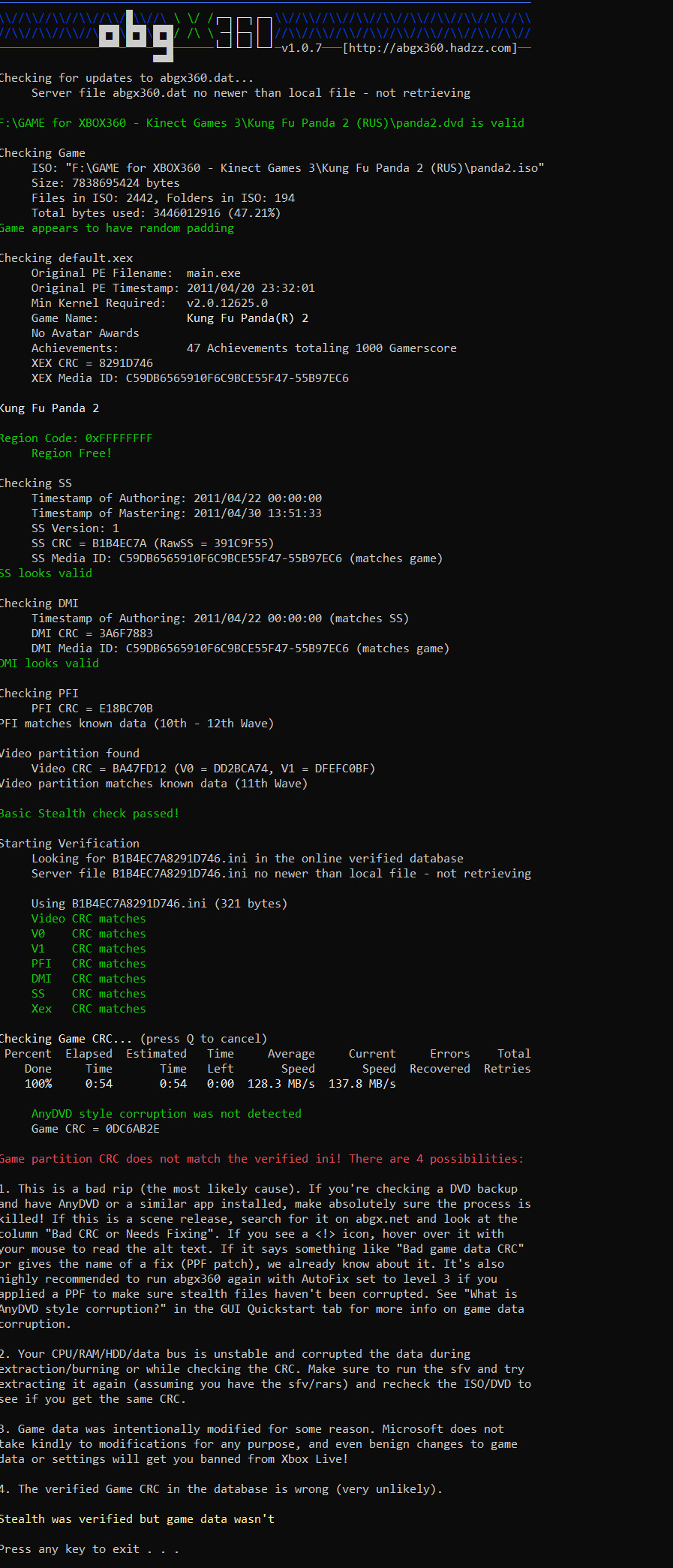
Task: Click 'Checking Game CRC... (press Q to cancel)'
Action: point(134,1039)
